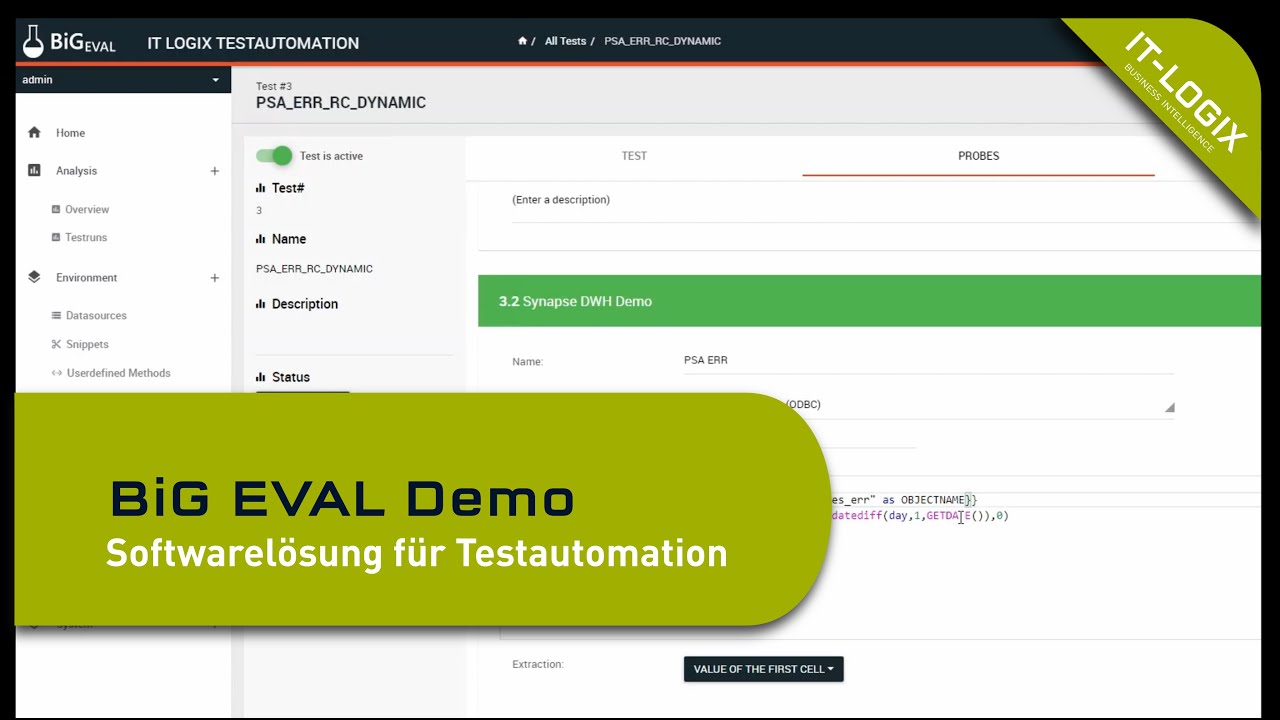Click the Extraction label
This screenshot has height=720, width=1280.
click(x=538, y=664)
